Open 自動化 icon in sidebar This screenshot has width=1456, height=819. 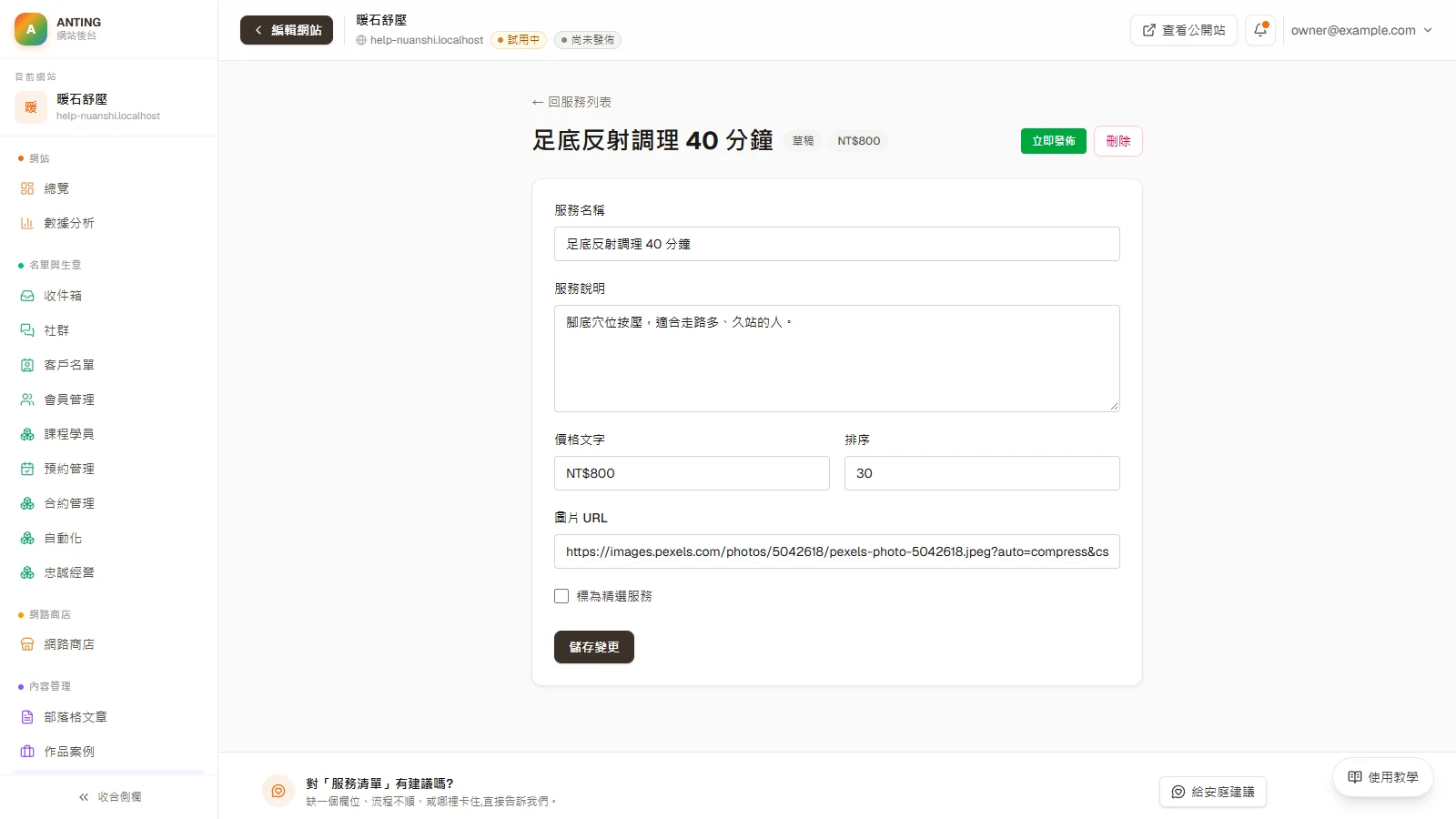[x=27, y=538]
